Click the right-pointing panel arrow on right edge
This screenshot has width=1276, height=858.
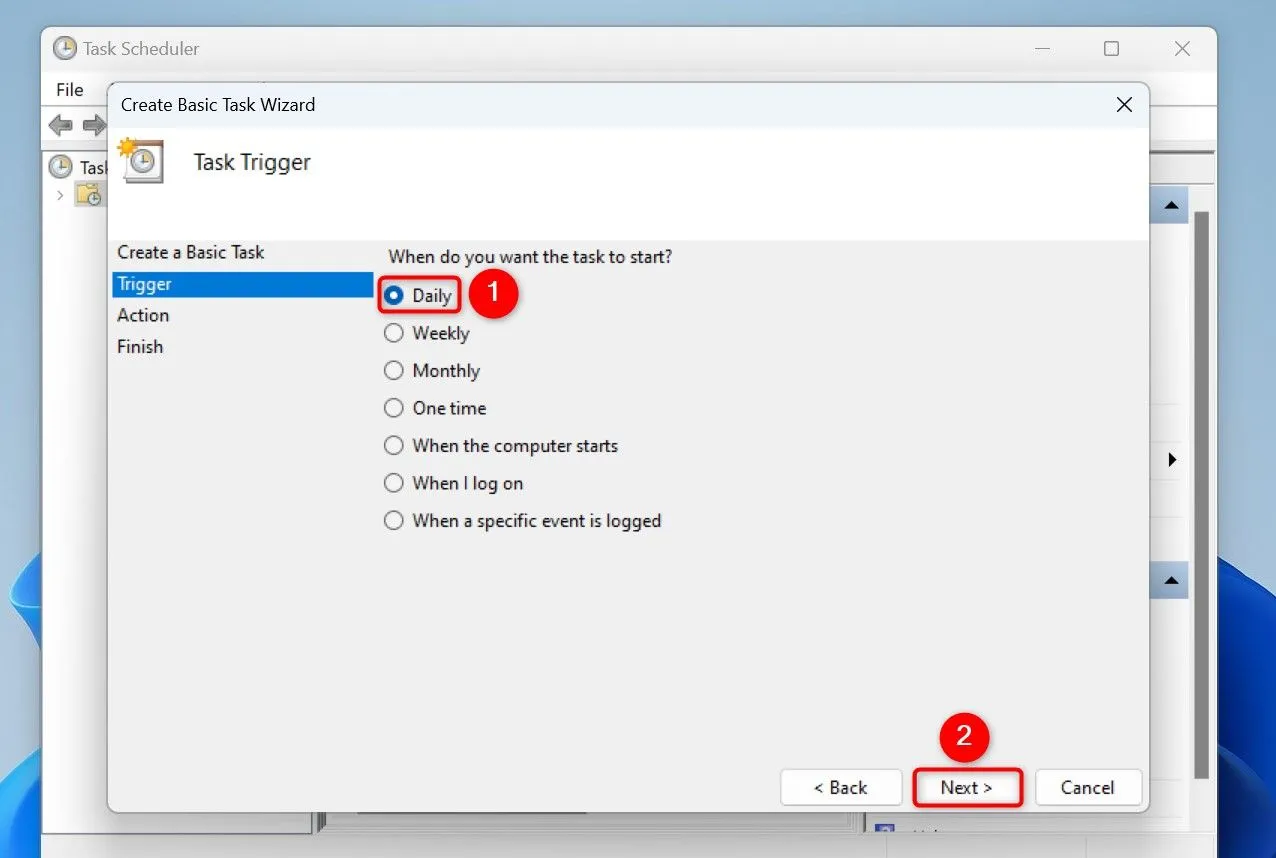[1172, 459]
